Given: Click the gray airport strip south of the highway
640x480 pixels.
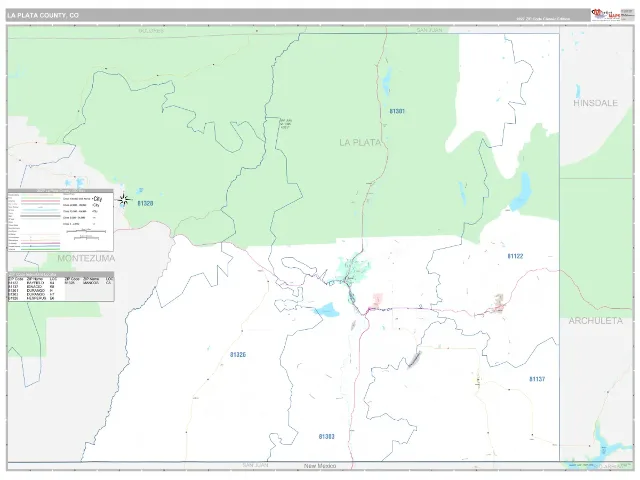Looking at the screenshot, I should [414, 360].
